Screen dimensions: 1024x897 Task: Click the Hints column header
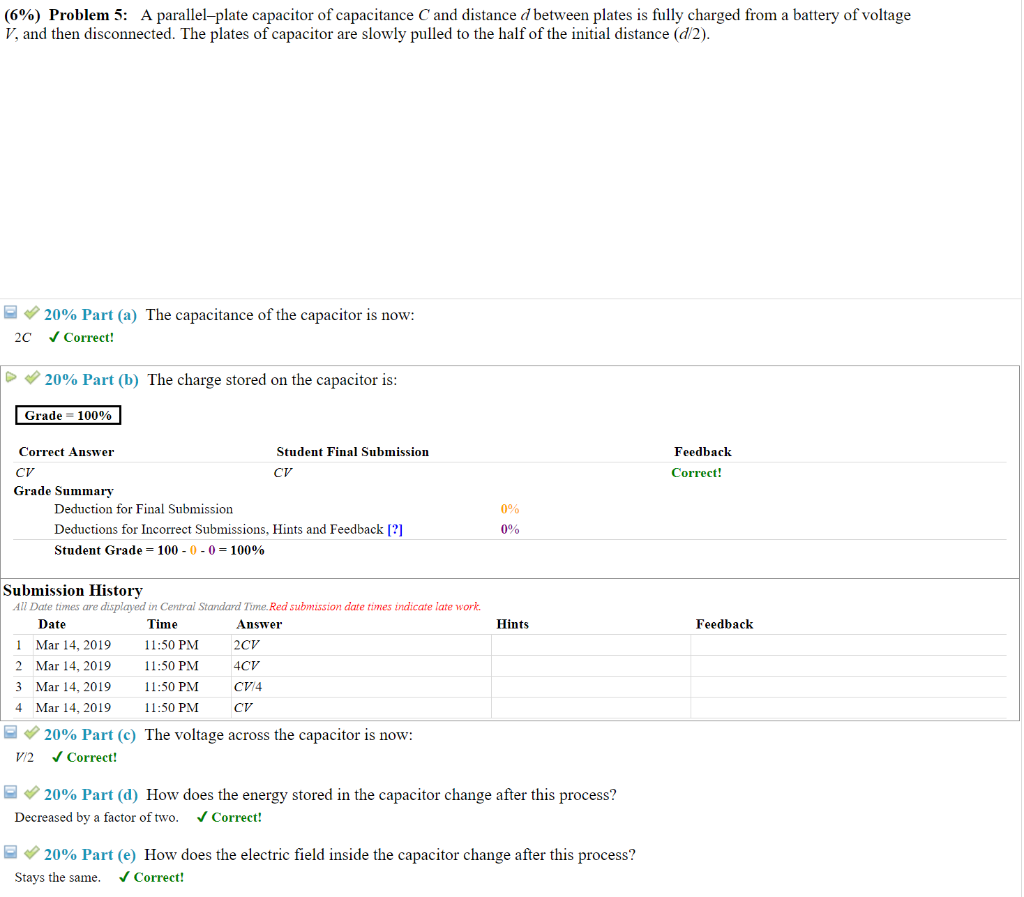coord(513,624)
